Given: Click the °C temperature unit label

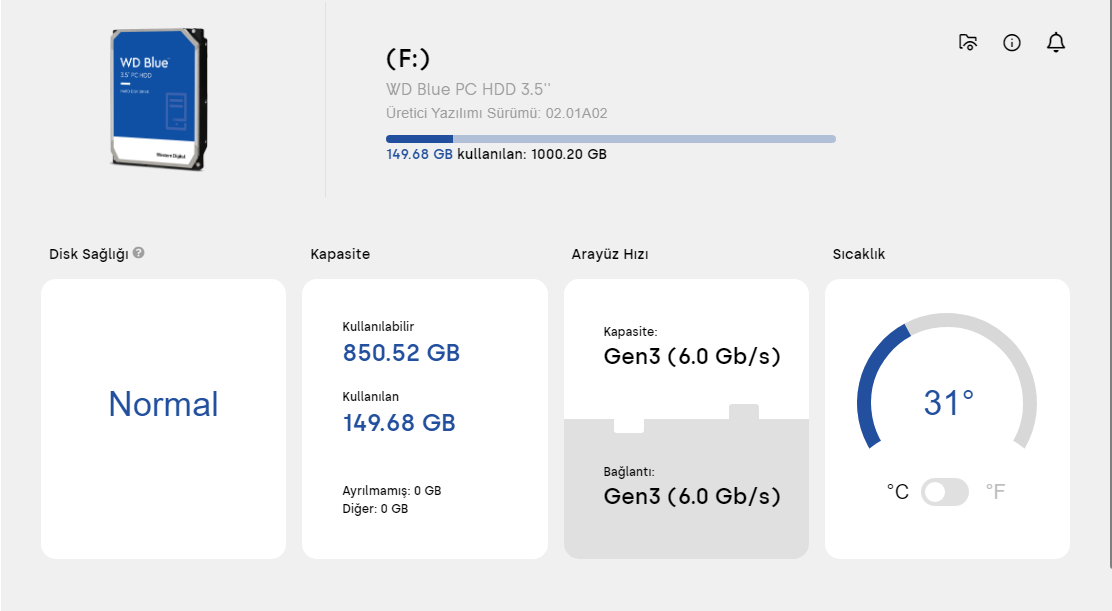Looking at the screenshot, I should coord(897,492).
